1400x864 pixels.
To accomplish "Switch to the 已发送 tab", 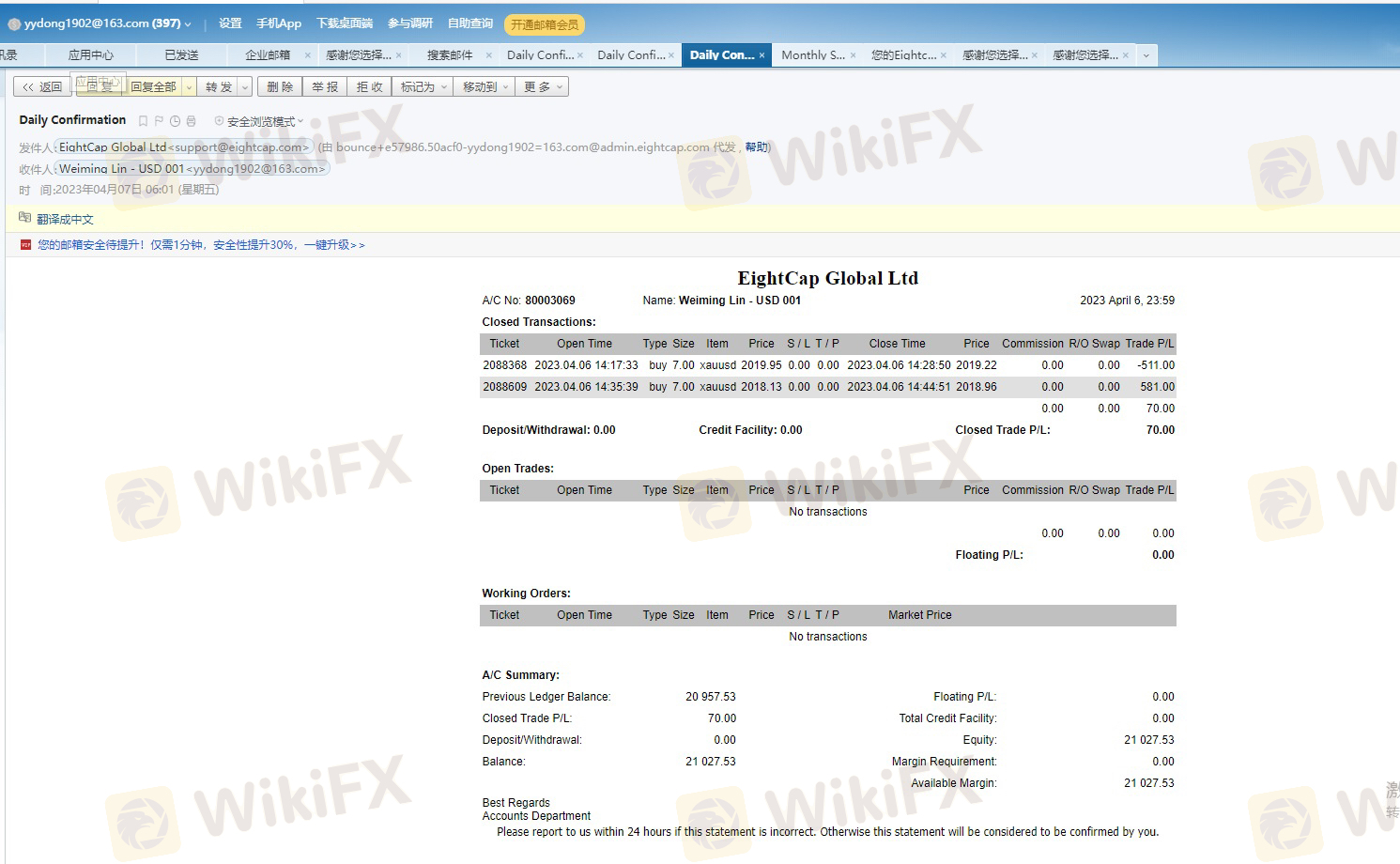I will (x=181, y=55).
